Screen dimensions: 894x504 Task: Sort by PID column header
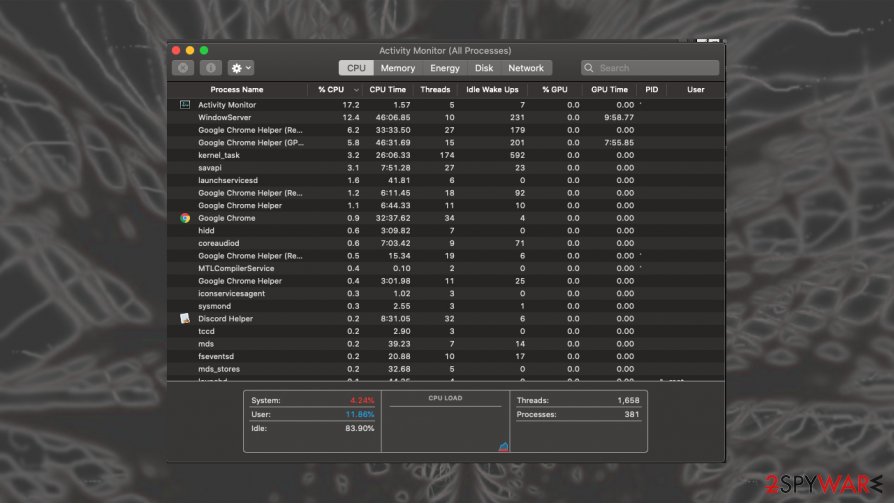(x=652, y=90)
